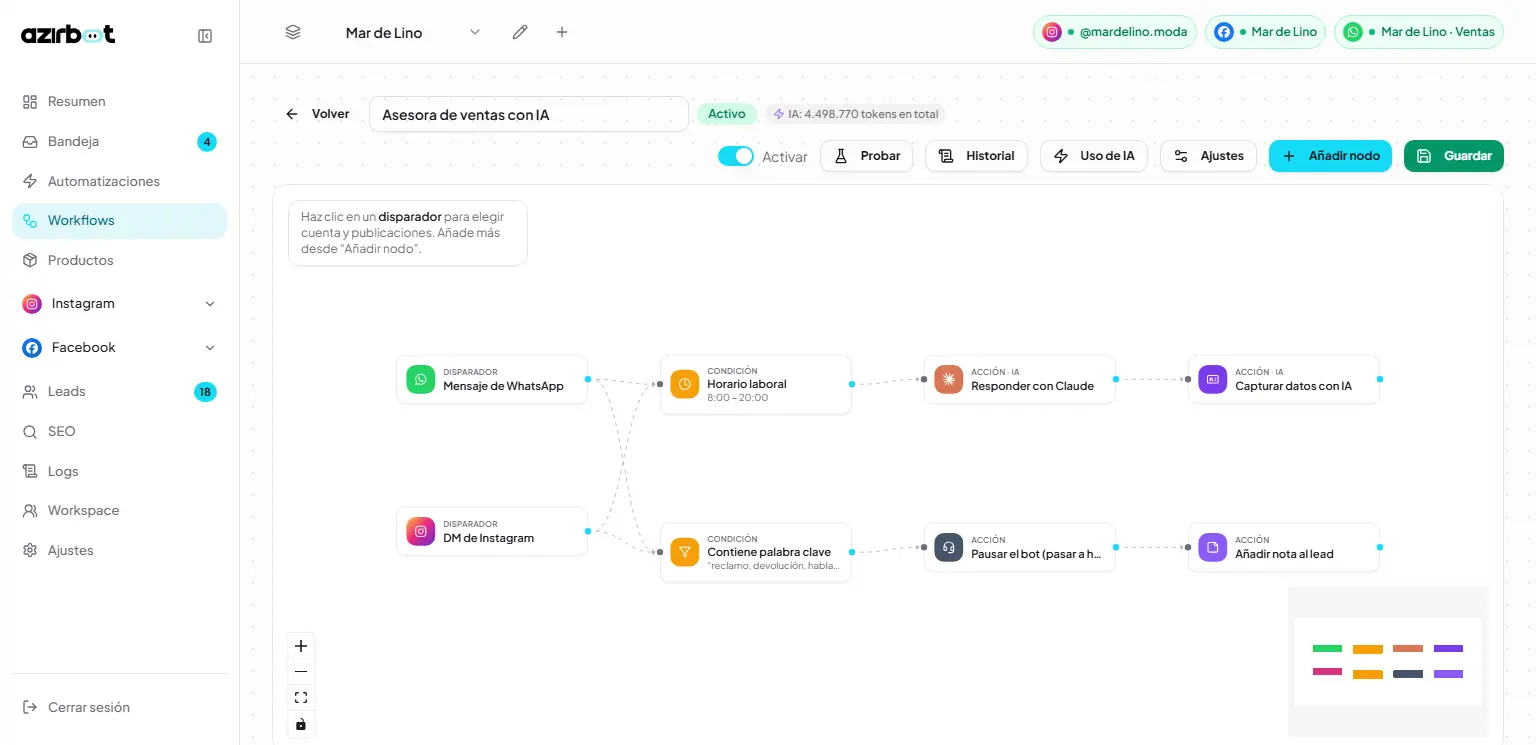Expand the Instagram sidebar section
Viewport: 1536px width, 745px height.
tap(210, 304)
